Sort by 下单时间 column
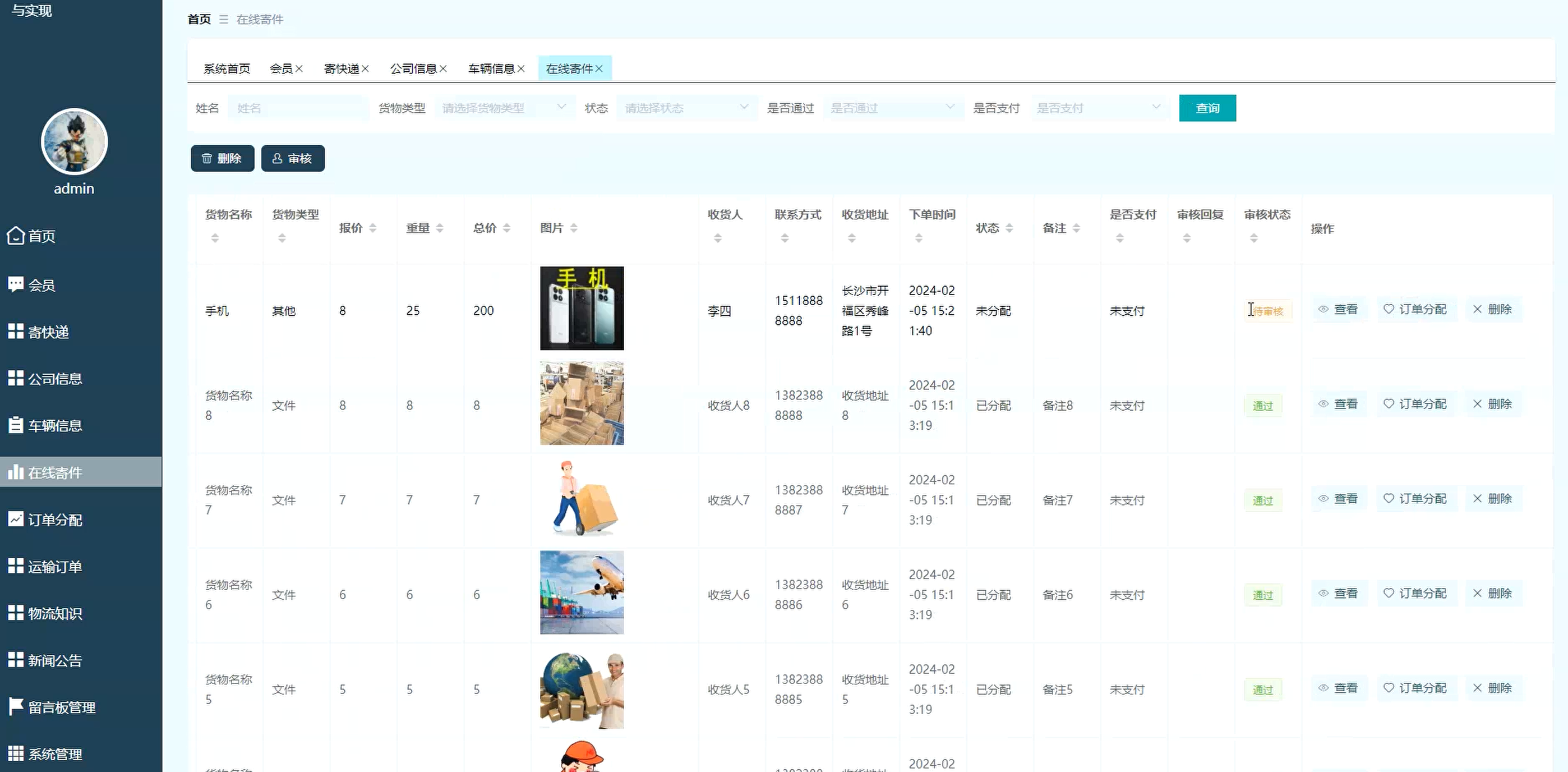Screen dimensions: 1568x772 919,238
